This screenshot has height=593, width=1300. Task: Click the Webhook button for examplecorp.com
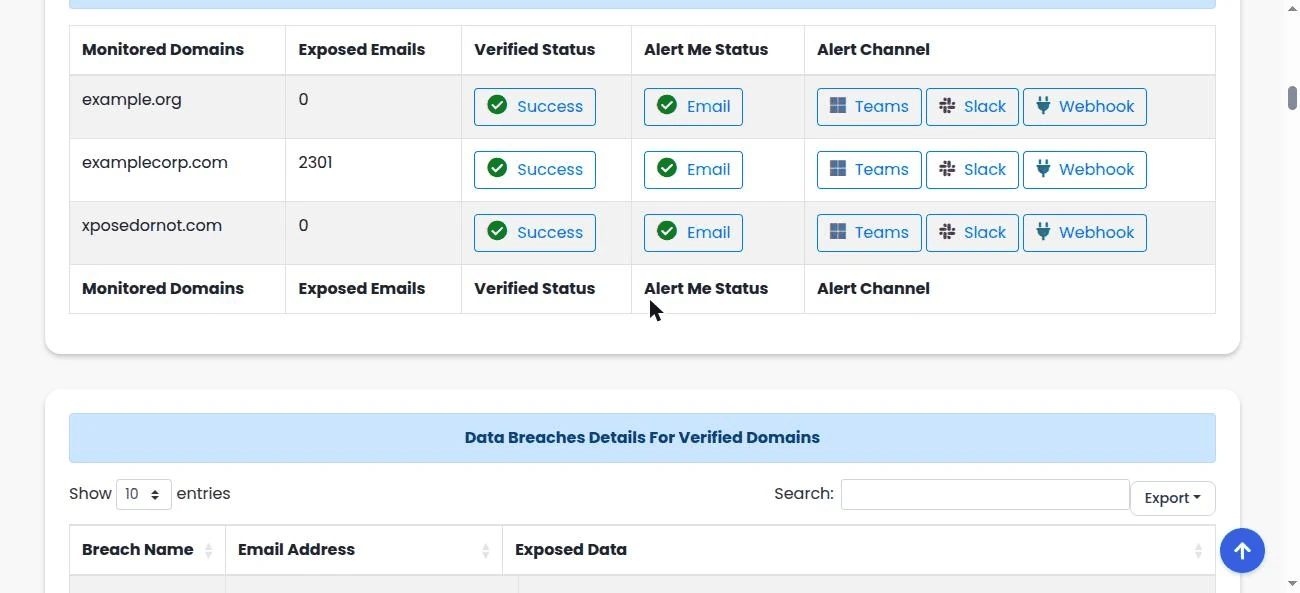tap(1085, 170)
